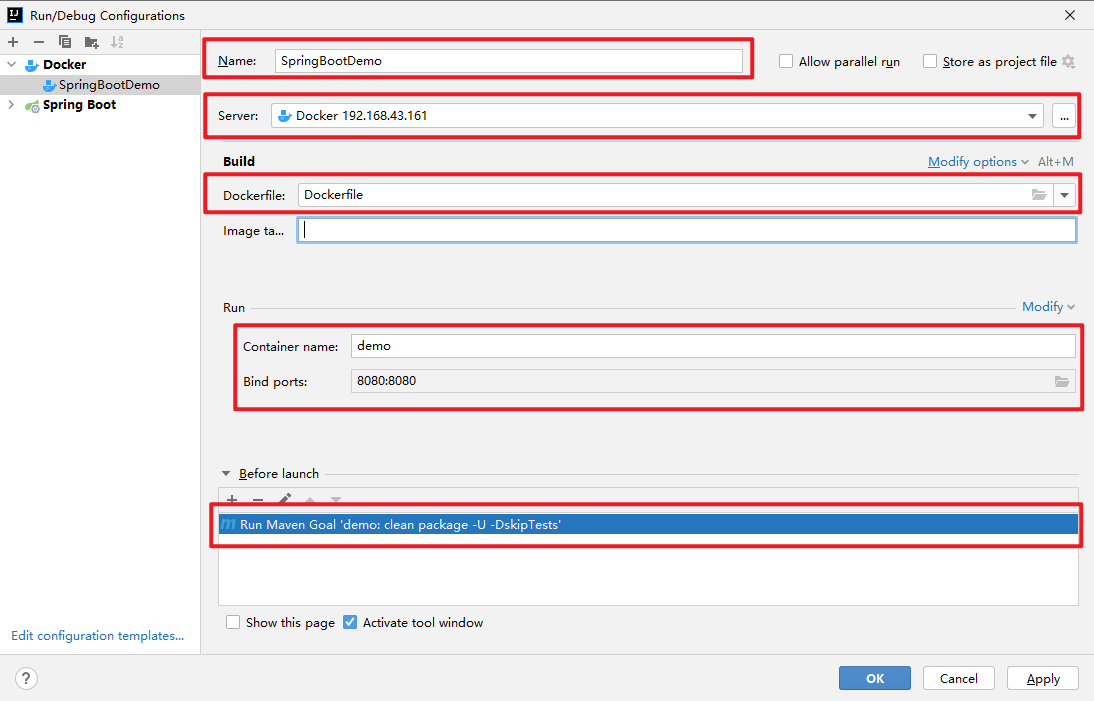
Task: Select the SpringBootDemo configuration in tree
Action: (x=108, y=85)
